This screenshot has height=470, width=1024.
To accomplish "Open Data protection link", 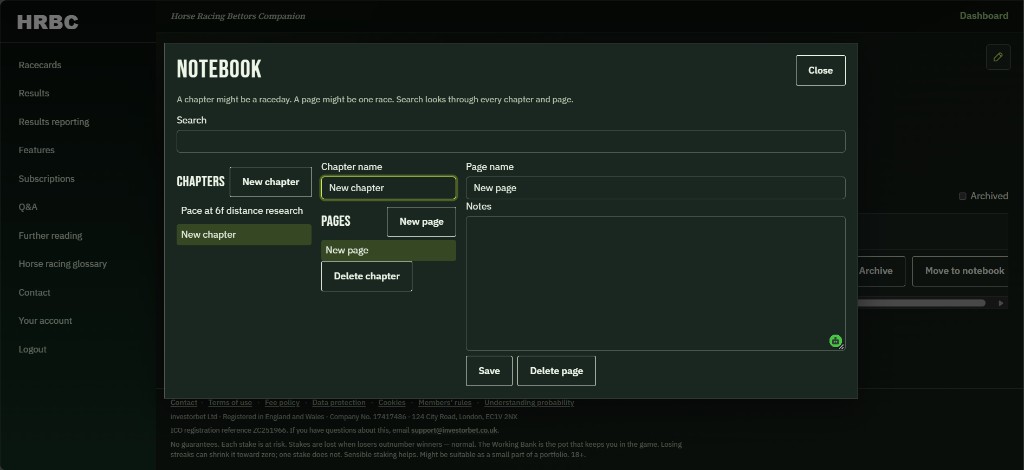I will (x=338, y=403).
